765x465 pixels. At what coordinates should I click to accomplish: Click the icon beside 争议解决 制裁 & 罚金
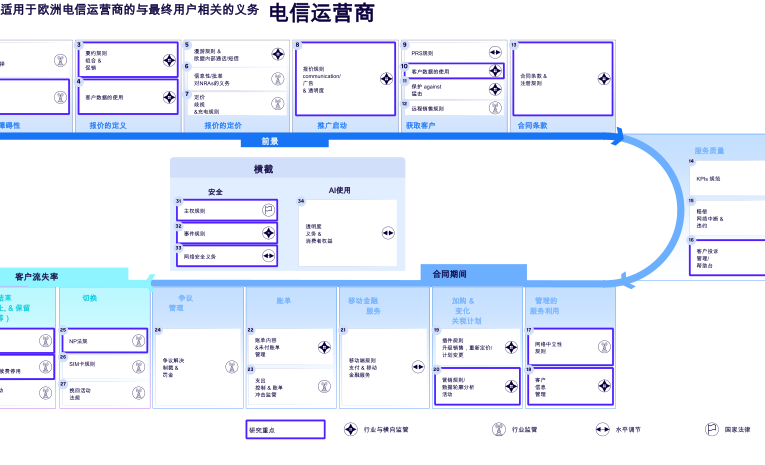click(228, 366)
